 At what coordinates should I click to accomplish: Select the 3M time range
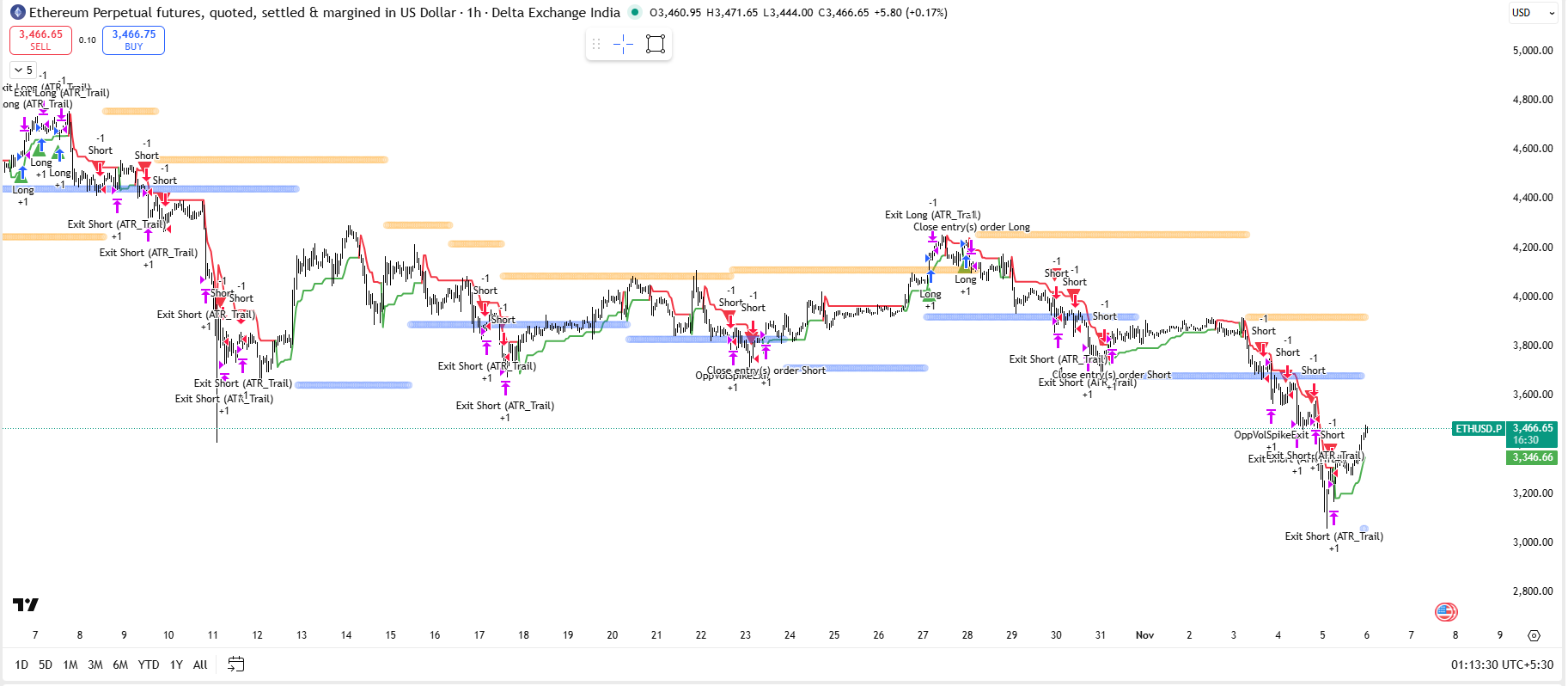click(95, 665)
